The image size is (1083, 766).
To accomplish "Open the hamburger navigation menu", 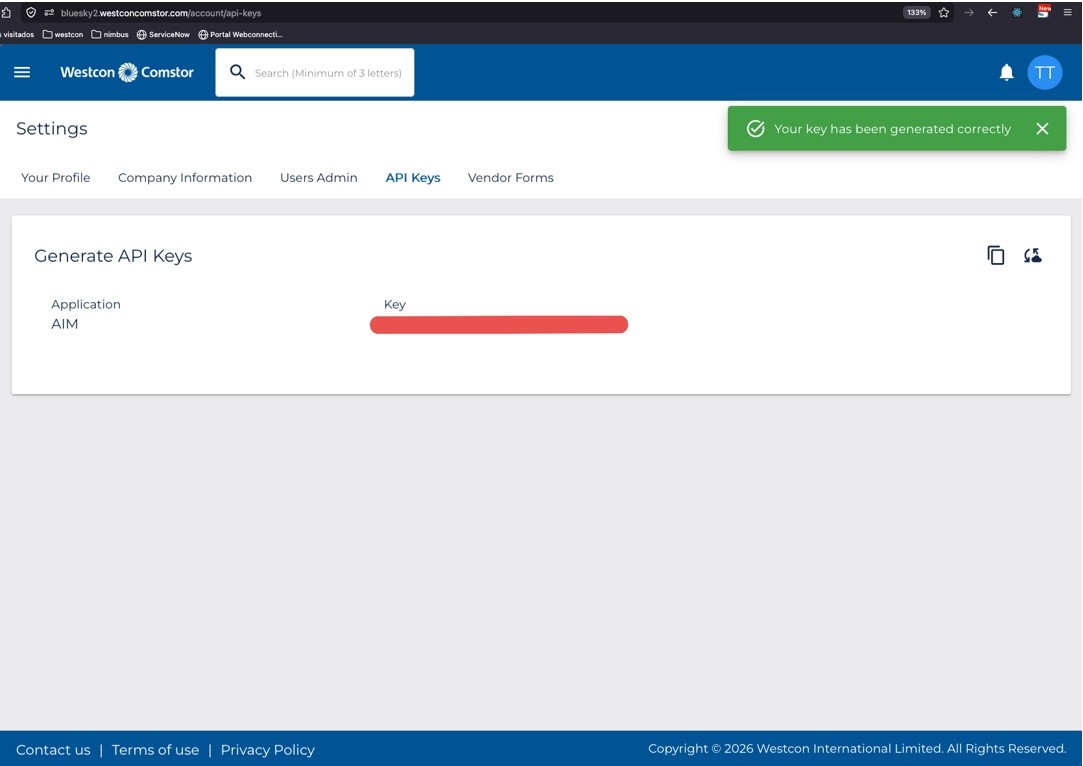I will point(22,72).
